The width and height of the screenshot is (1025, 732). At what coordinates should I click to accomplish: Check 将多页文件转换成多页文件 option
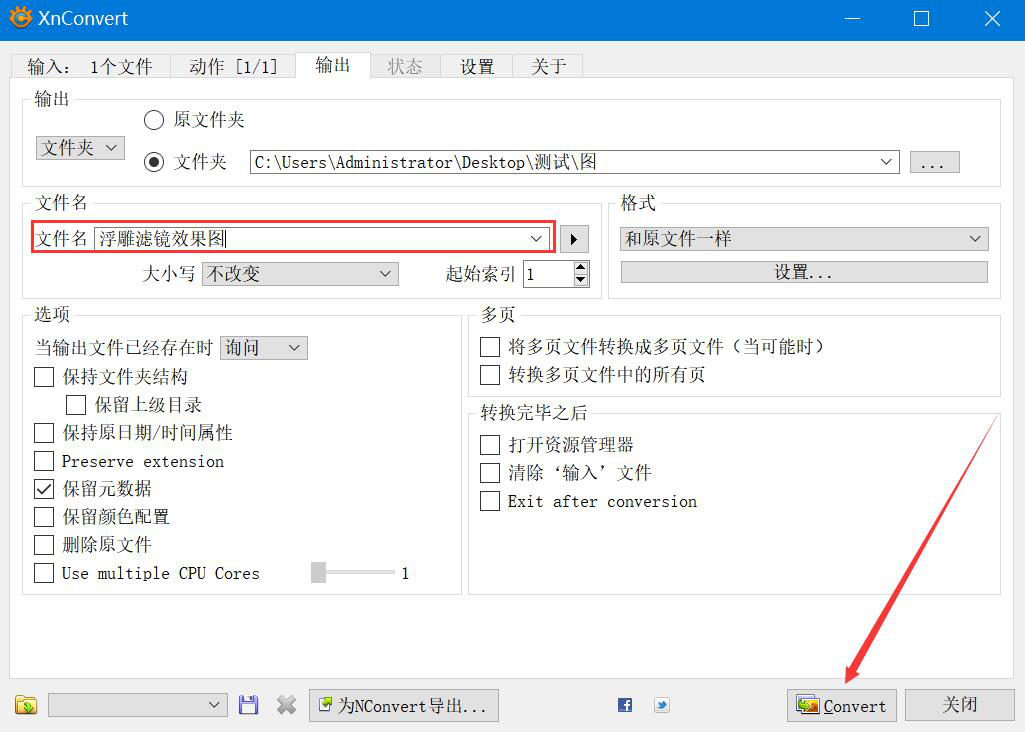click(x=490, y=347)
